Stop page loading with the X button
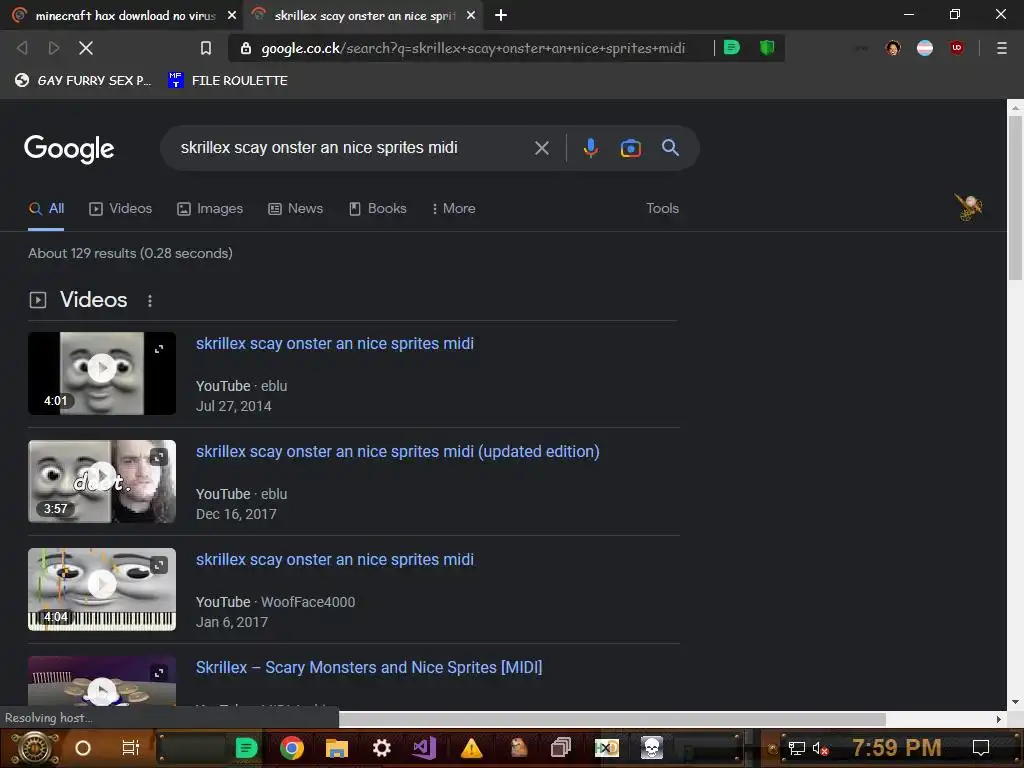 [86, 48]
